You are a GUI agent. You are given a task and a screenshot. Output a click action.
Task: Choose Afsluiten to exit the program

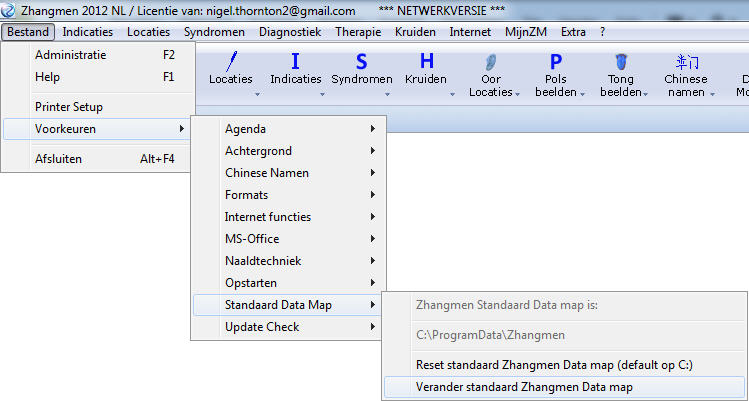tap(58, 158)
